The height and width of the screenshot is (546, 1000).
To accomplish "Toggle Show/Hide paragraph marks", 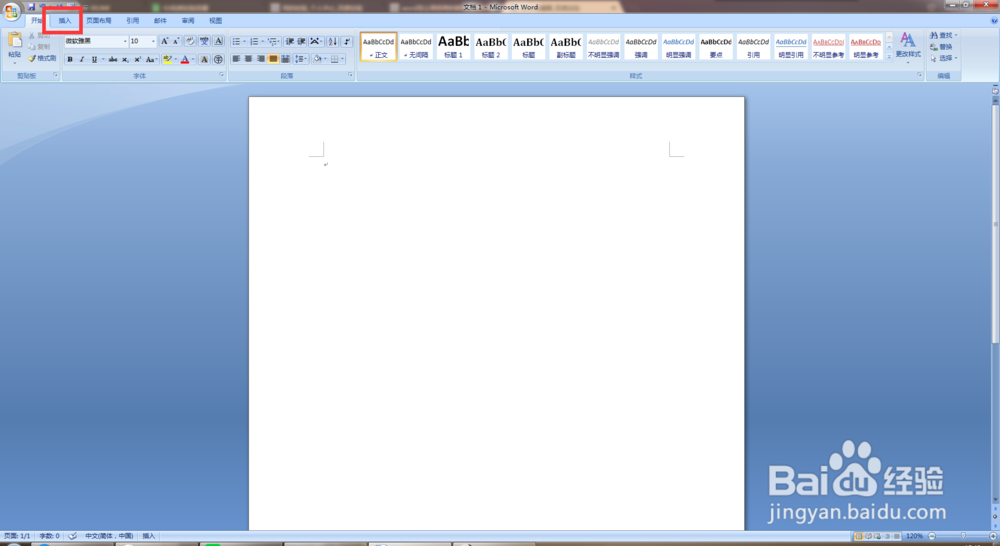I will pyautogui.click(x=346, y=41).
